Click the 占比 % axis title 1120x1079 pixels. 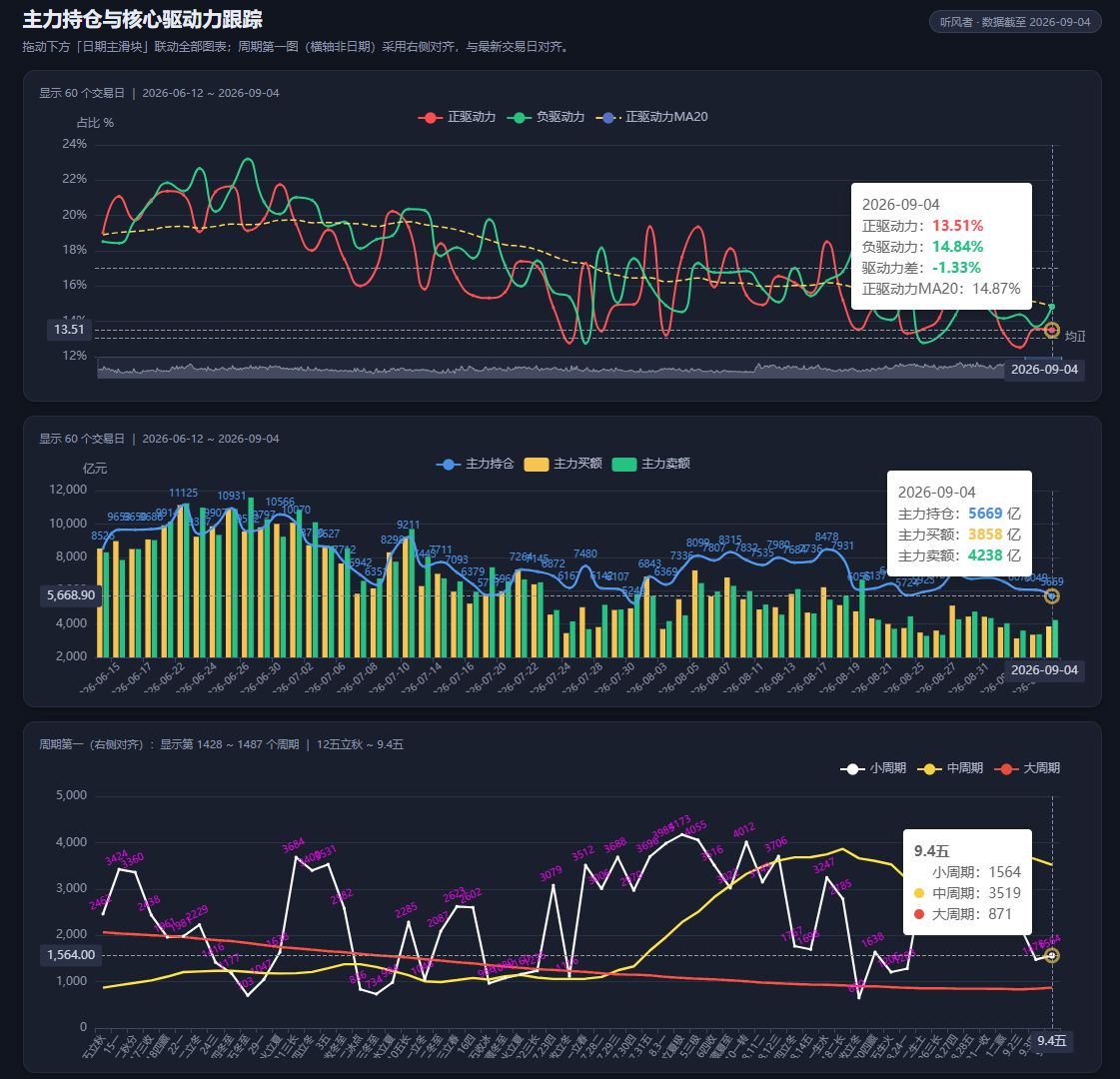[95, 123]
